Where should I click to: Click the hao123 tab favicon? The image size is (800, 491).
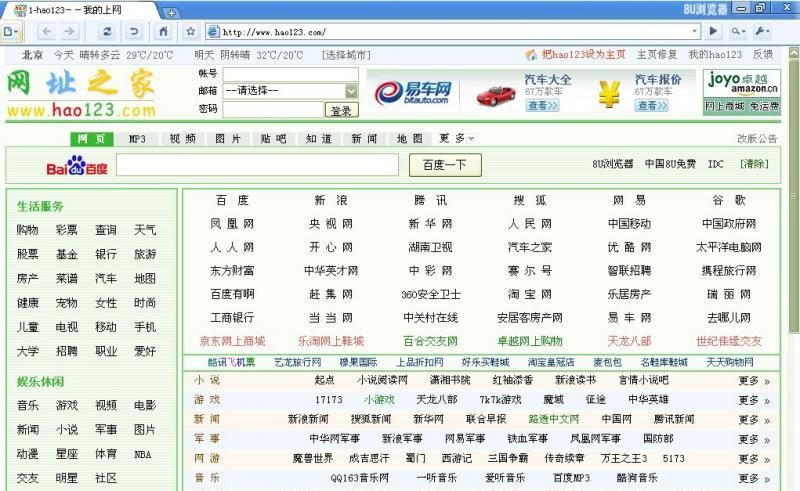click(20, 10)
